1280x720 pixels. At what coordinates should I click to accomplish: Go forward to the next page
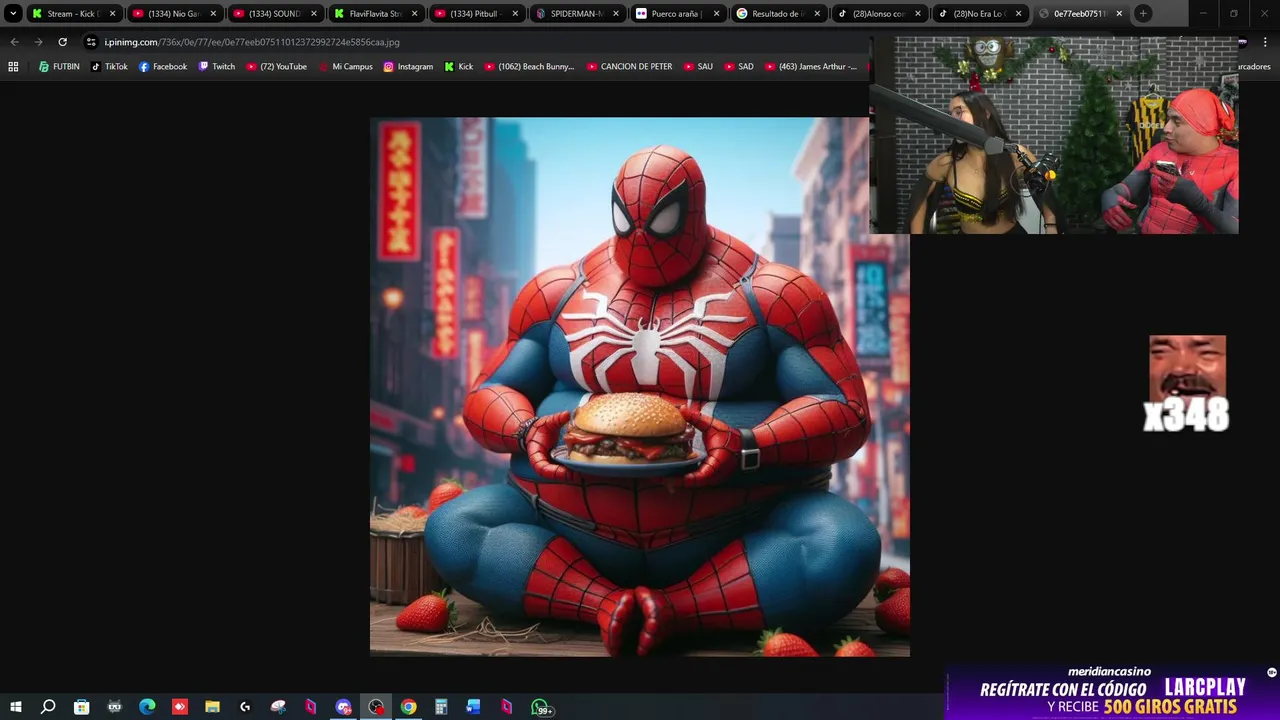[x=38, y=42]
